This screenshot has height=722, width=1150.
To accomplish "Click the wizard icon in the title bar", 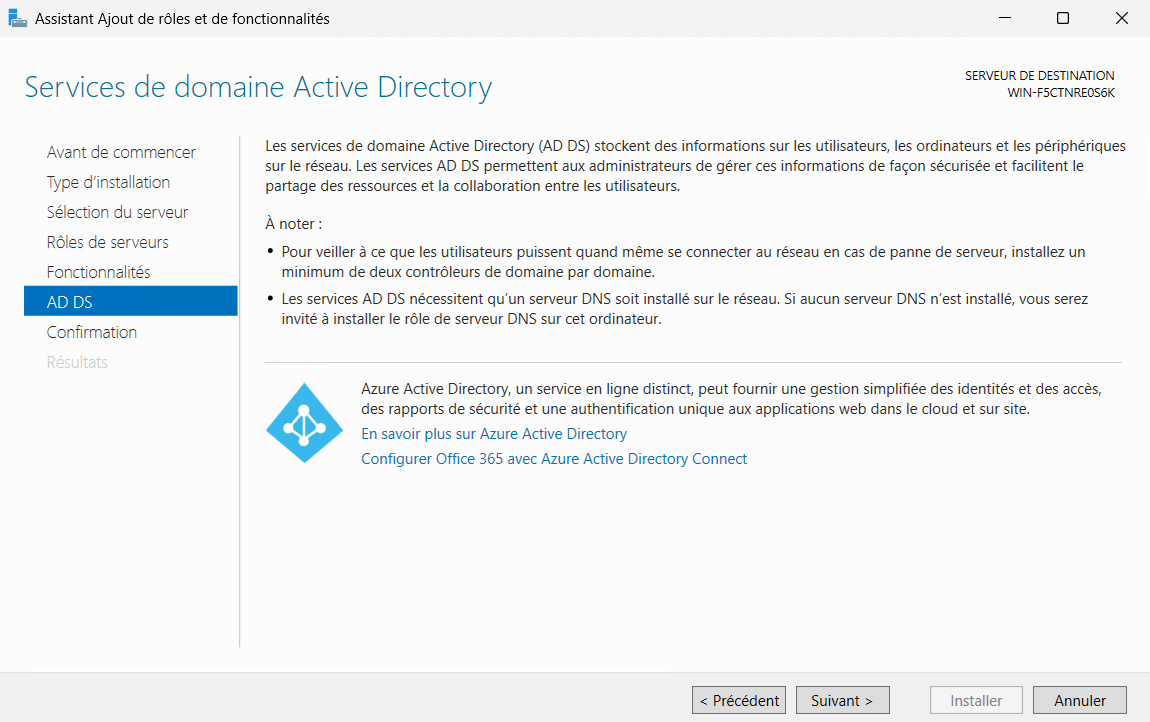I will pyautogui.click(x=18, y=18).
